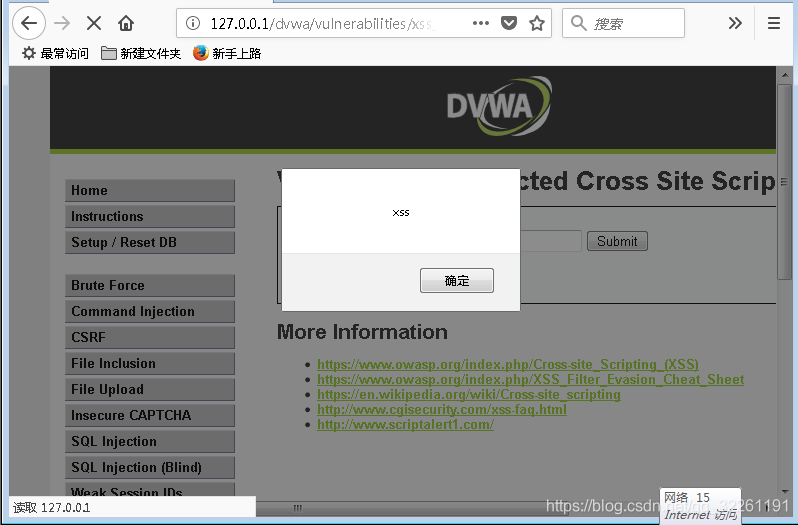The width and height of the screenshot is (798, 525).
Task: Open the File Upload menu item
Action: pyautogui.click(x=150, y=389)
